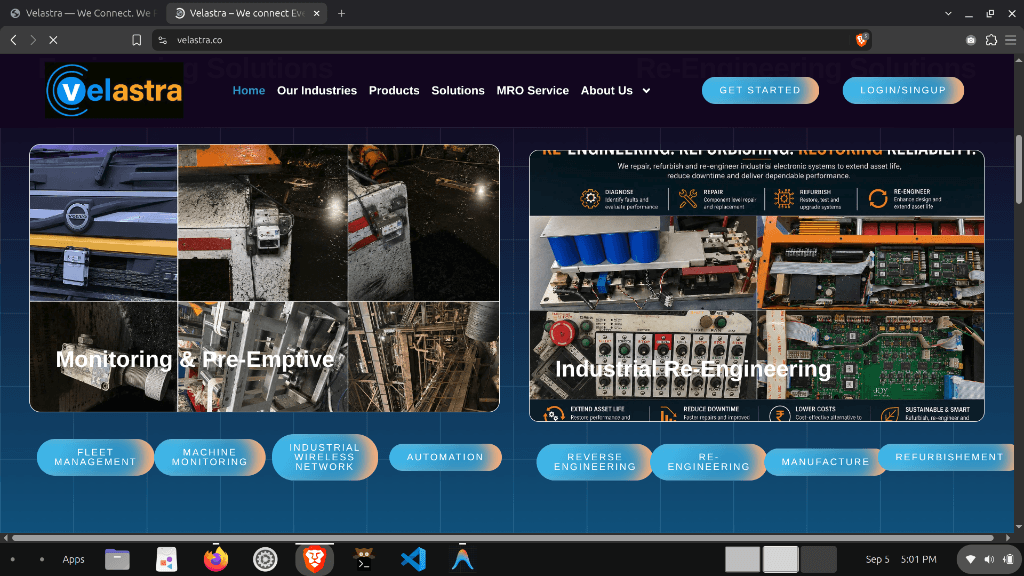Select the Re-Engineering button
The width and height of the screenshot is (1024, 576).
click(709, 462)
